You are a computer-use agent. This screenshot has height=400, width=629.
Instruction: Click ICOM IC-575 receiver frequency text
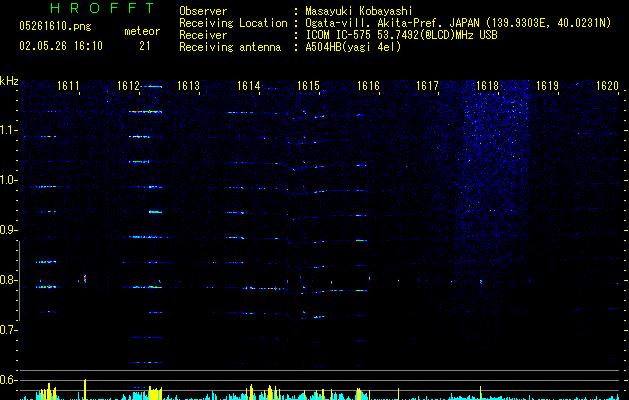click(x=401, y=35)
